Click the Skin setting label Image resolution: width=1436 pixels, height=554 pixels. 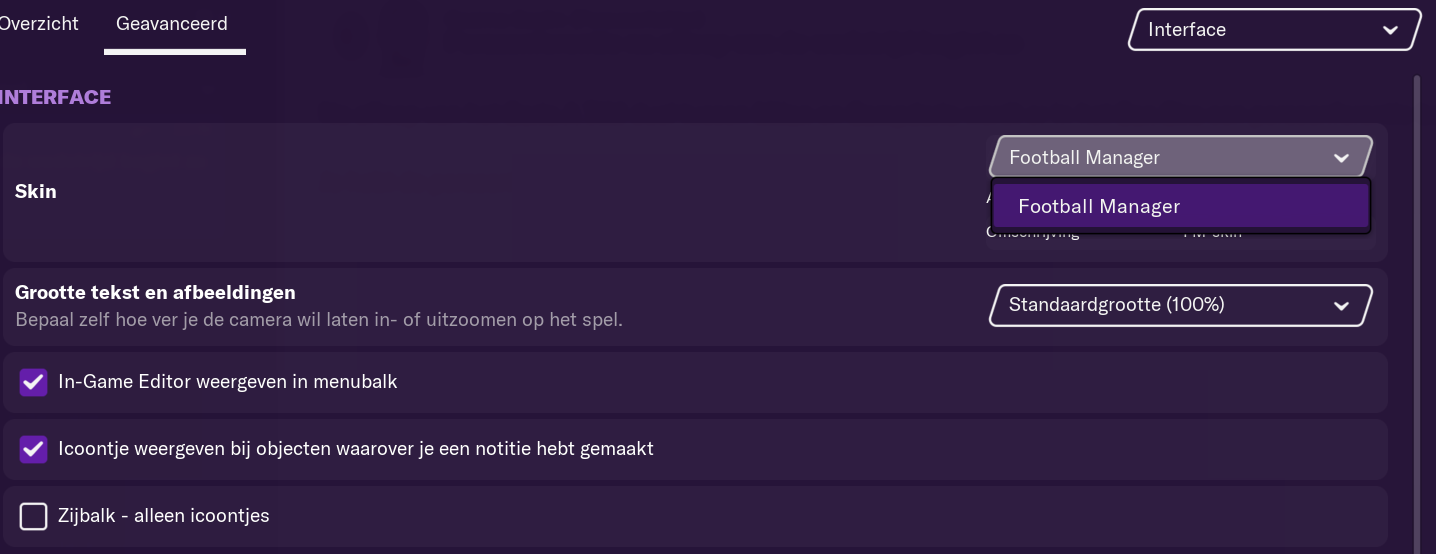coord(36,191)
